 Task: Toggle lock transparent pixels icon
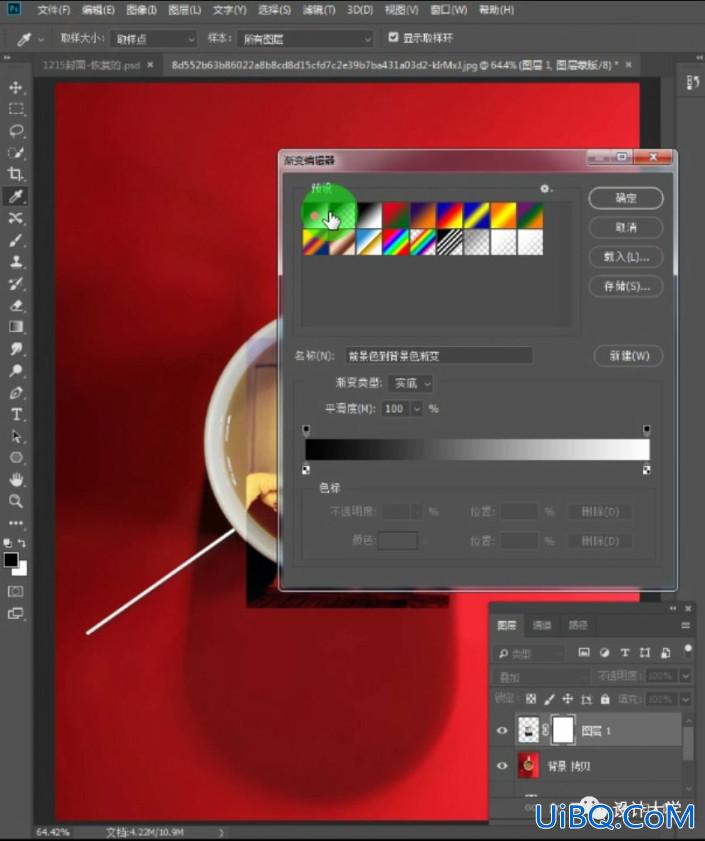531,699
